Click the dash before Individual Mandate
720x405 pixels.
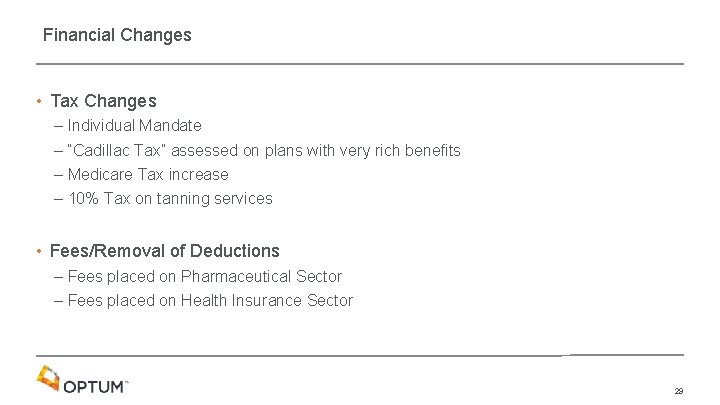click(x=58, y=126)
